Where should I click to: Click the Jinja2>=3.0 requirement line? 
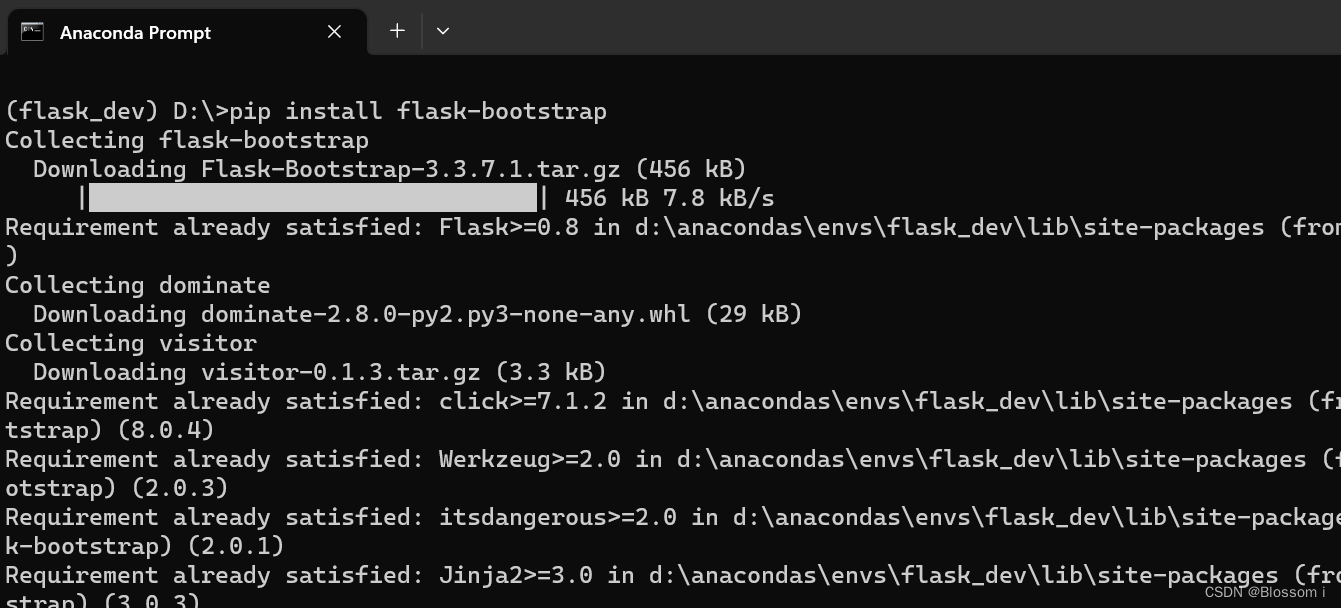coord(500,574)
